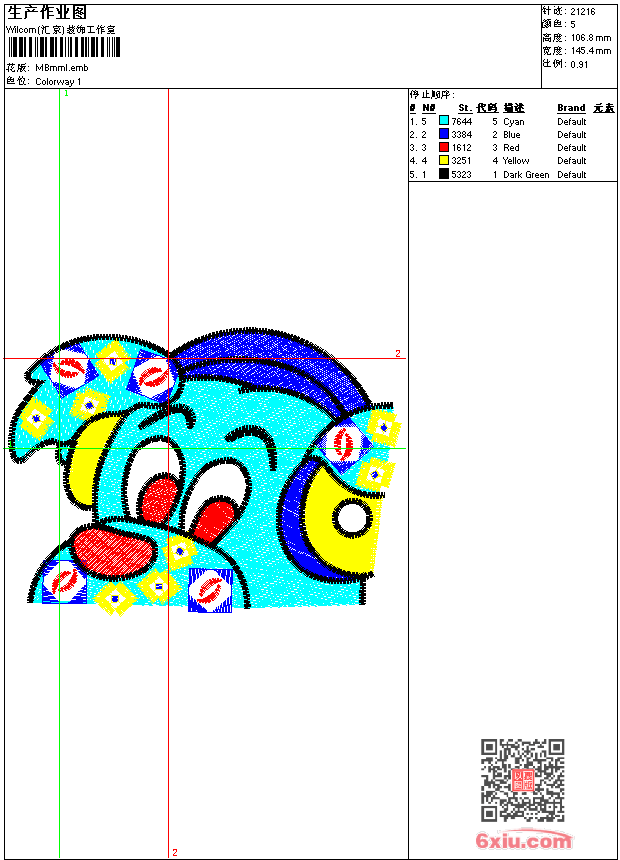This screenshot has height=860, width=620.
Task: Select stitch value 3251 in Yellow row
Action: [x=461, y=161]
